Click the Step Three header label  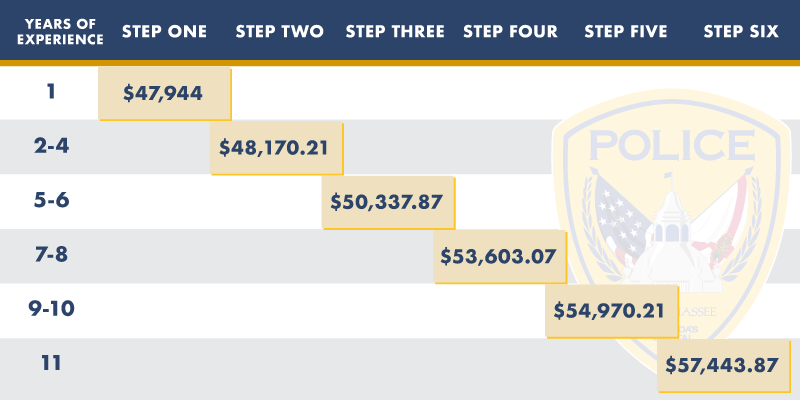[395, 32]
